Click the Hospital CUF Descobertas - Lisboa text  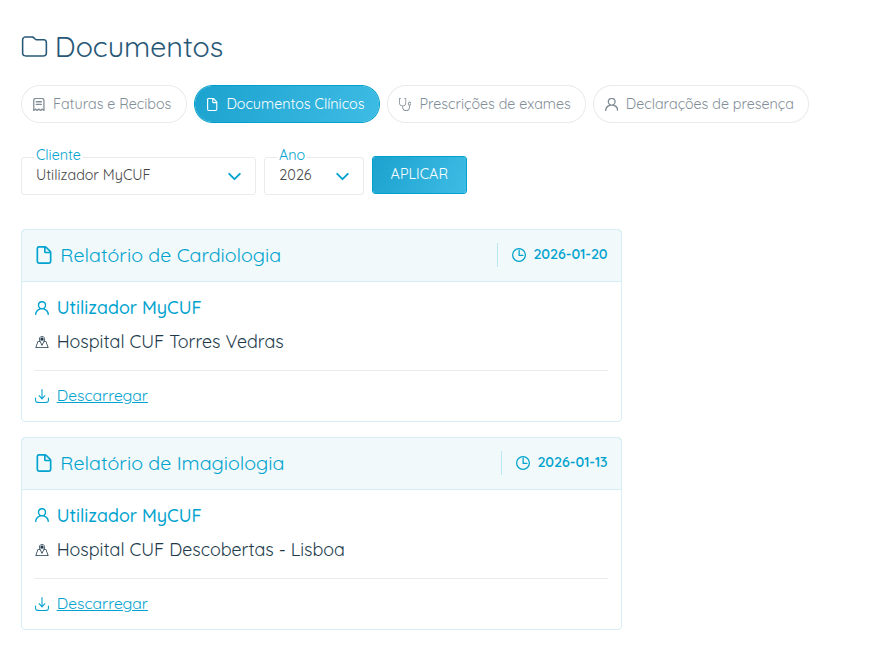201,550
